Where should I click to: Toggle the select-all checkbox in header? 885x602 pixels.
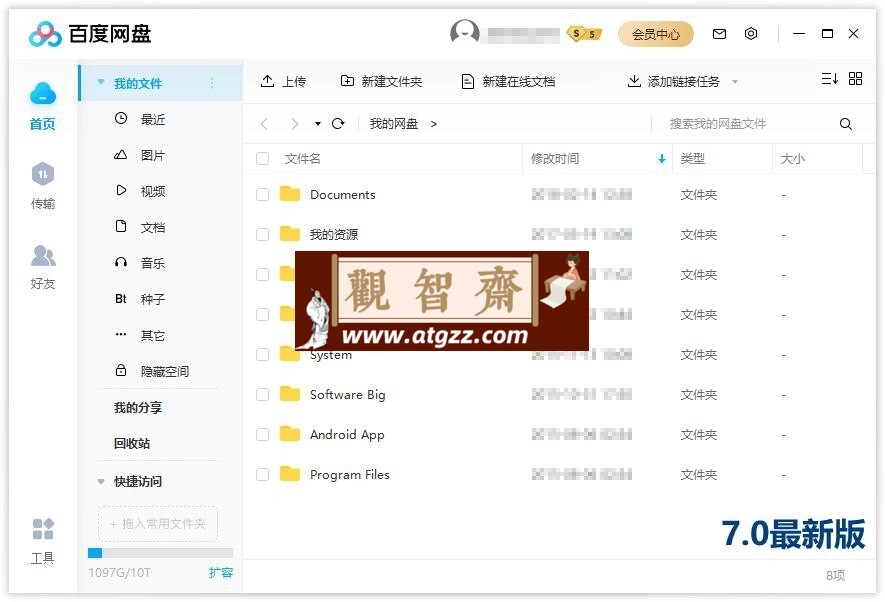coord(262,159)
